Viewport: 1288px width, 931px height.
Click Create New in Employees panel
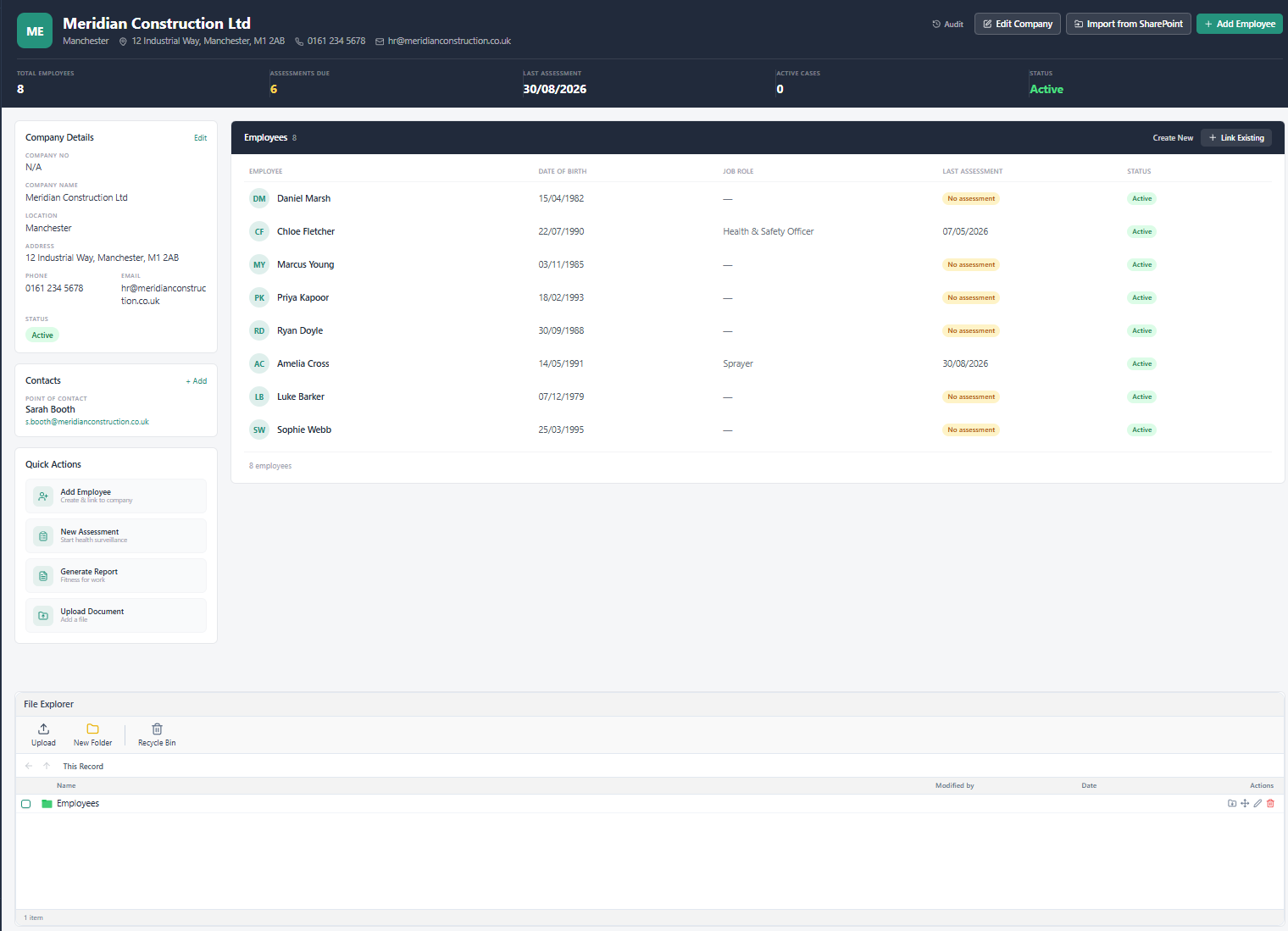[1173, 138]
